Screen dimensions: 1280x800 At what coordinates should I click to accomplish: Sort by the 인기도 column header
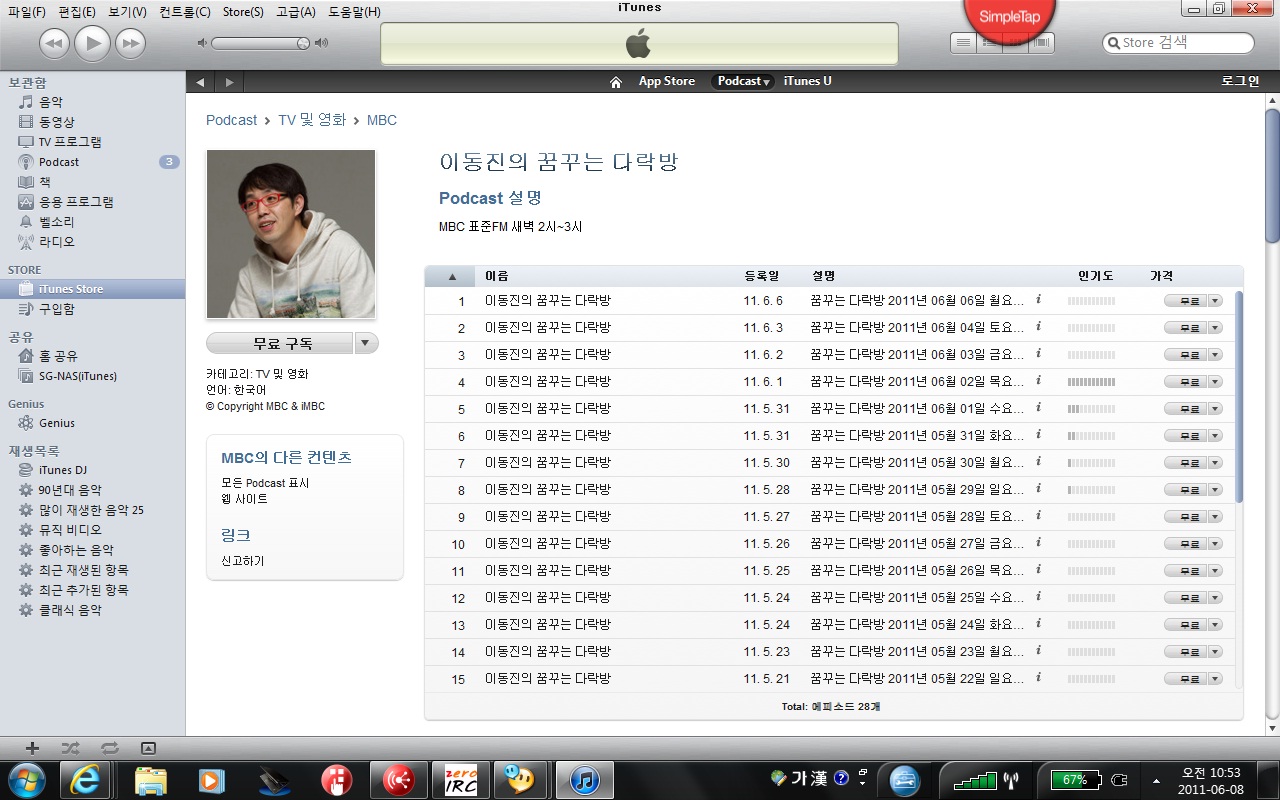click(x=1095, y=276)
